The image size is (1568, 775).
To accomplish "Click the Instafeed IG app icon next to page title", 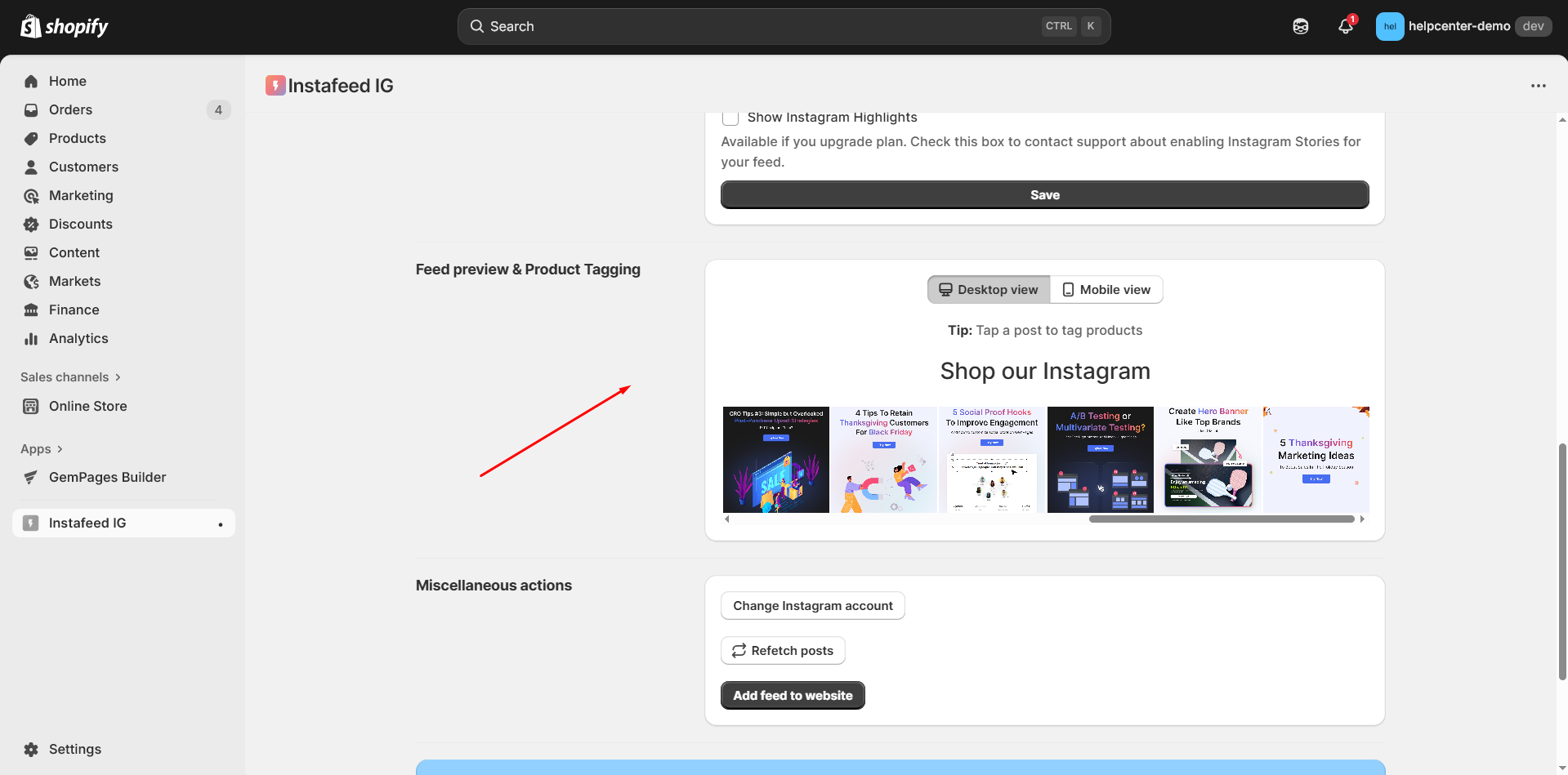I will [275, 85].
